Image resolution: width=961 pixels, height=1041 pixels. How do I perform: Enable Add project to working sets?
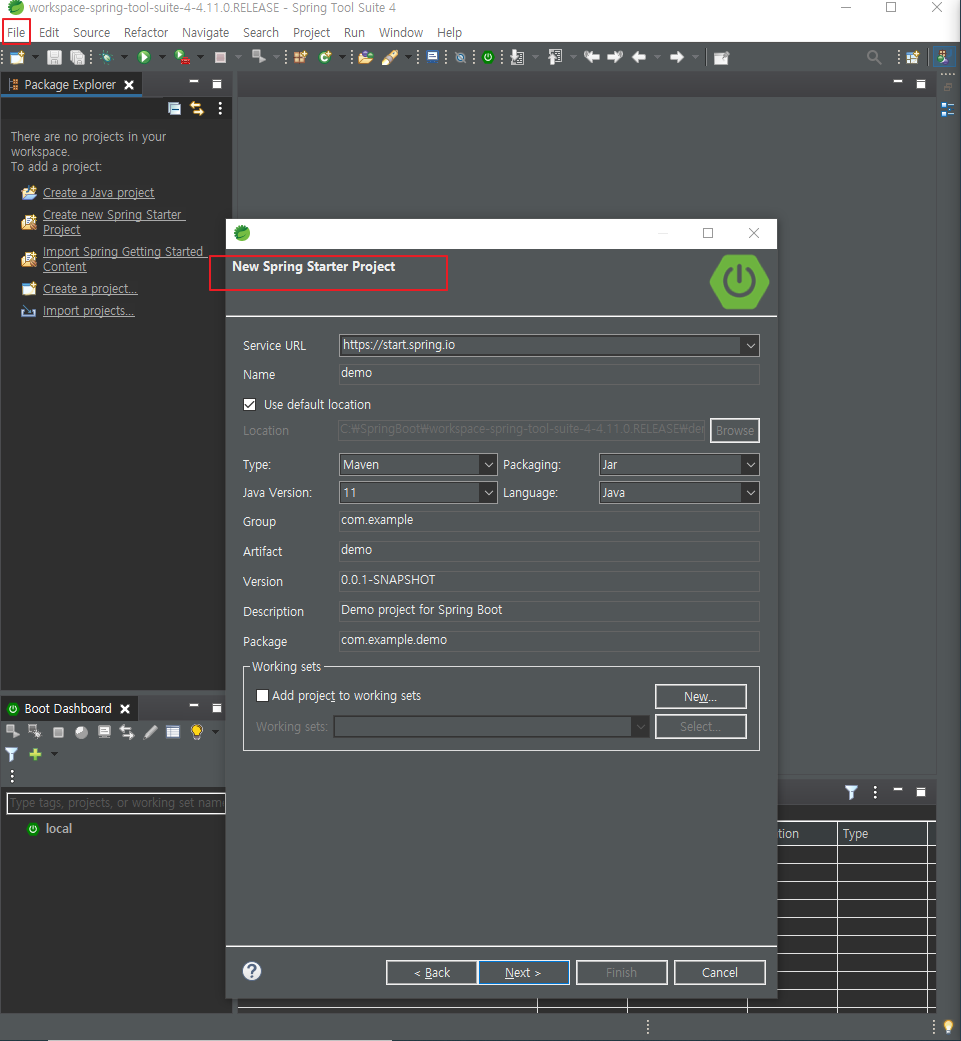pos(262,695)
